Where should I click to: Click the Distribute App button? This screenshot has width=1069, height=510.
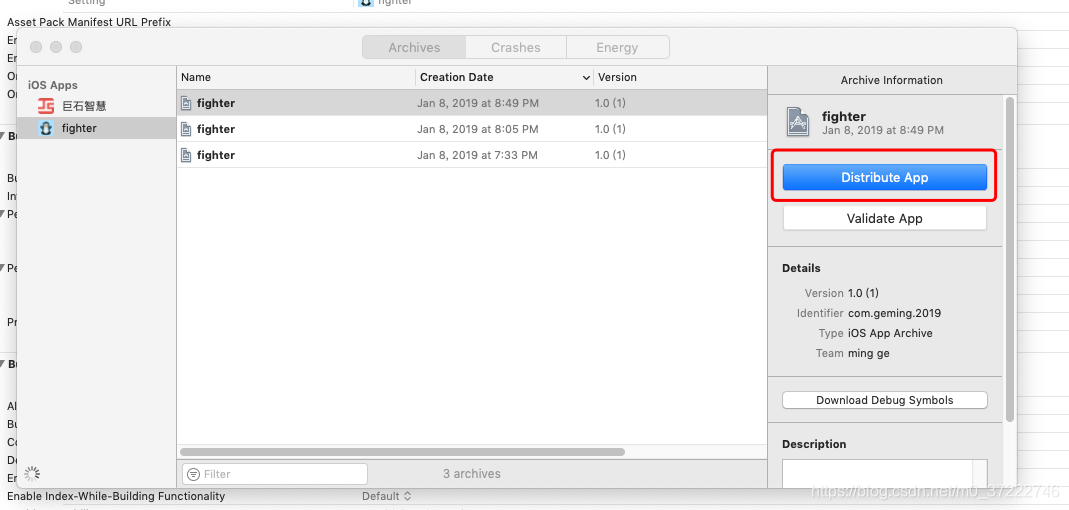884,177
